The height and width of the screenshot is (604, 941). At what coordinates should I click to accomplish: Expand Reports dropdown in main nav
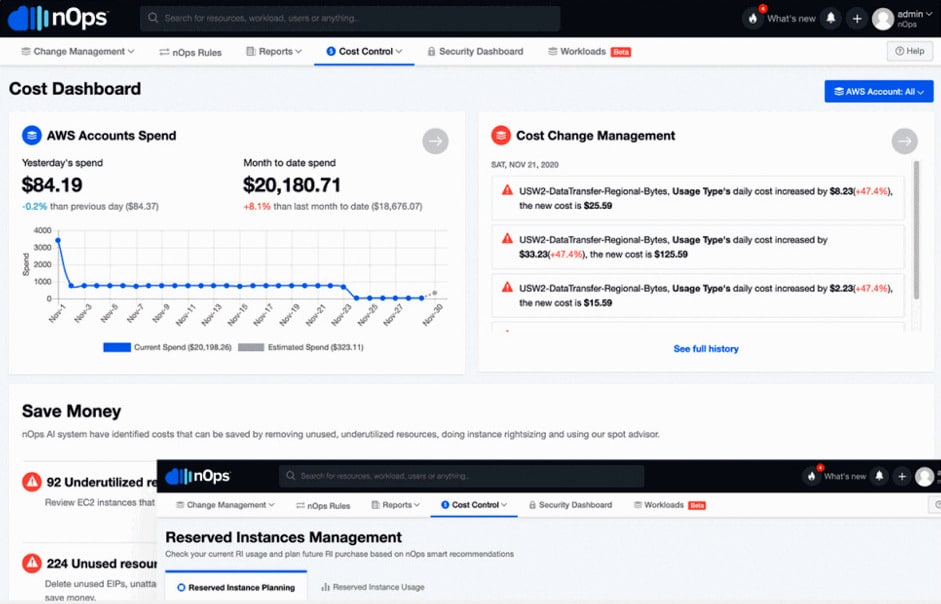click(x=274, y=52)
